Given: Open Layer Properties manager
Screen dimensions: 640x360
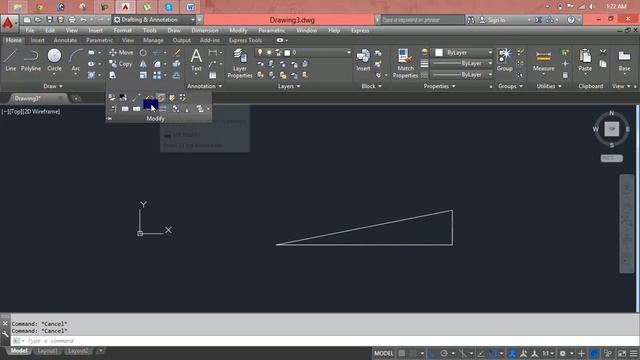Looking at the screenshot, I should pyautogui.click(x=240, y=63).
